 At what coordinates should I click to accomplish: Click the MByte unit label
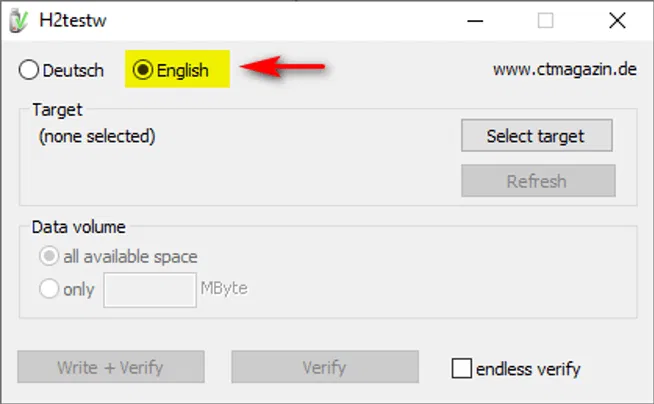coord(224,288)
